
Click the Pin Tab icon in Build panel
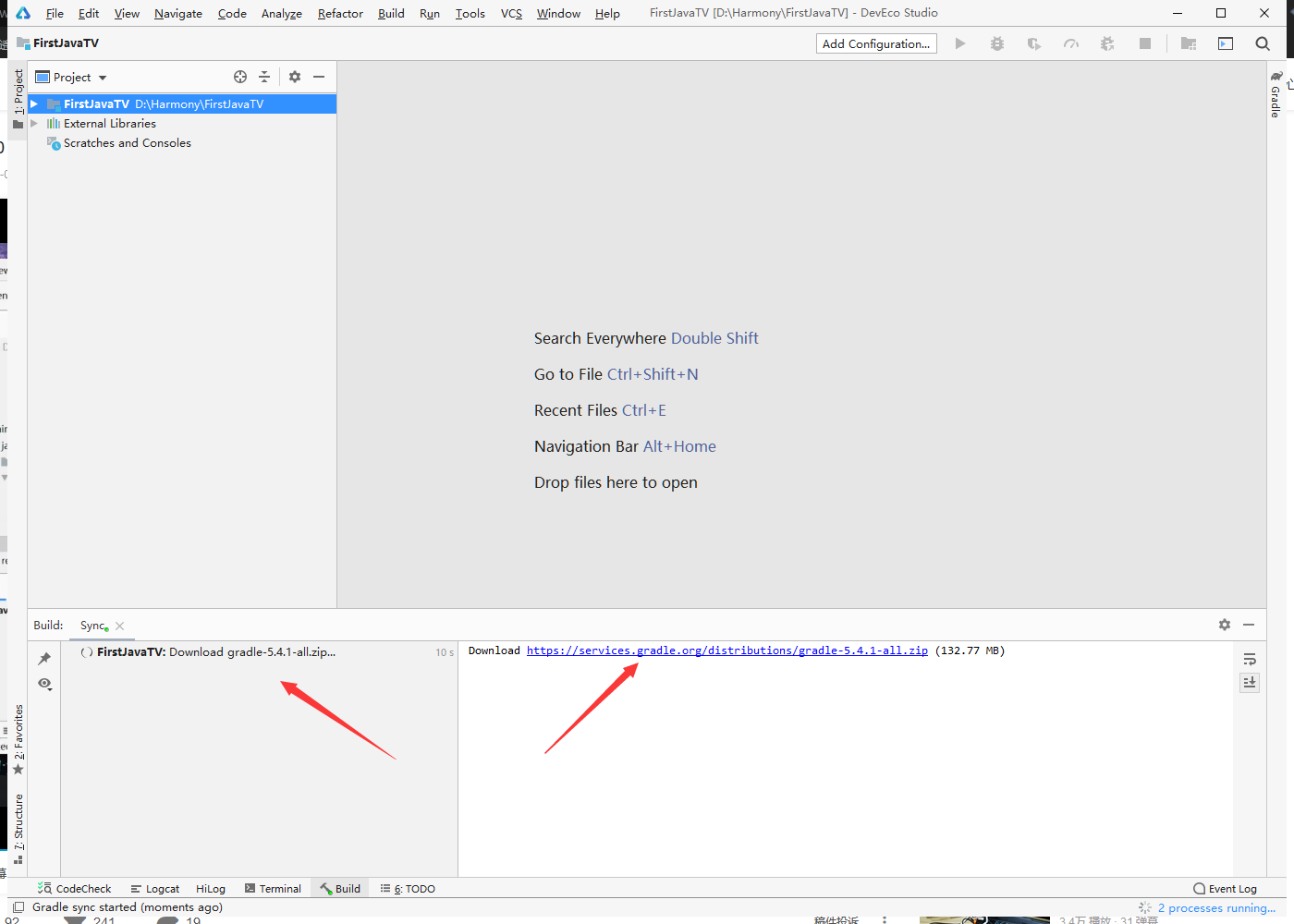coord(44,659)
